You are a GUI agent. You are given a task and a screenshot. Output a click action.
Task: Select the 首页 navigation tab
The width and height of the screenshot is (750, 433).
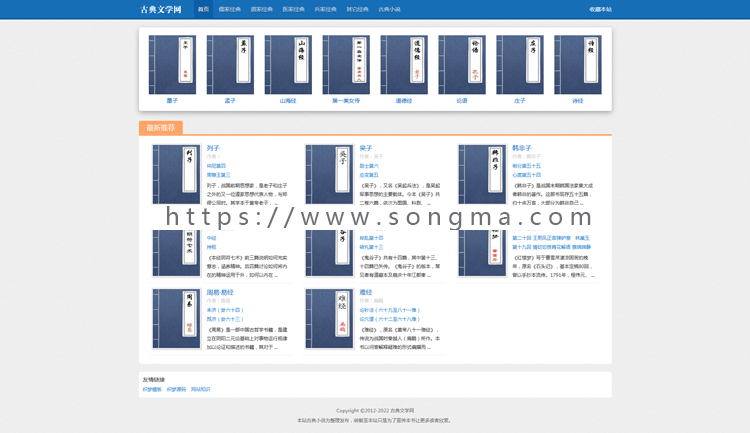203,10
